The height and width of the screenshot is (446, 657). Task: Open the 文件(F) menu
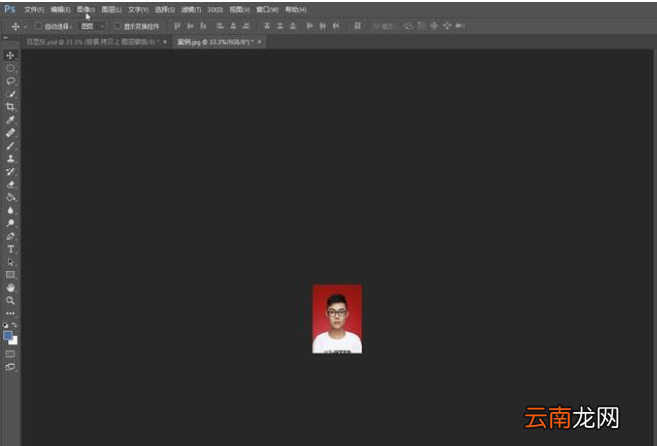(34, 9)
